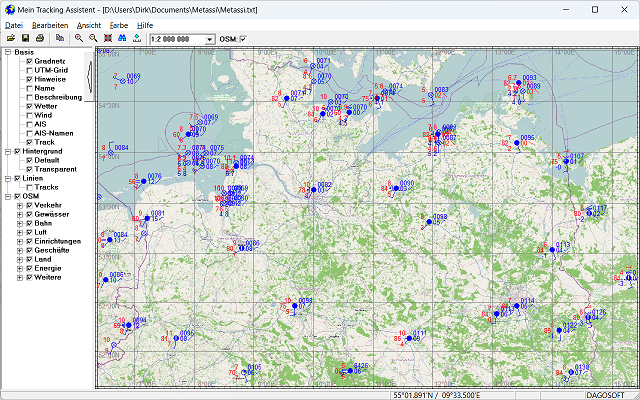Expand the Verkehr tree node
Image resolution: width=640 pixels, height=400 pixels.
tap(19, 205)
